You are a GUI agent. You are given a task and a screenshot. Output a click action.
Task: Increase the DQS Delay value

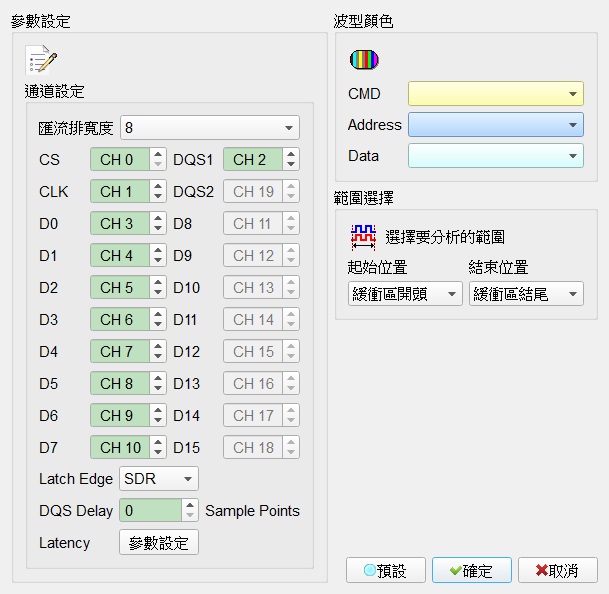tap(190, 505)
